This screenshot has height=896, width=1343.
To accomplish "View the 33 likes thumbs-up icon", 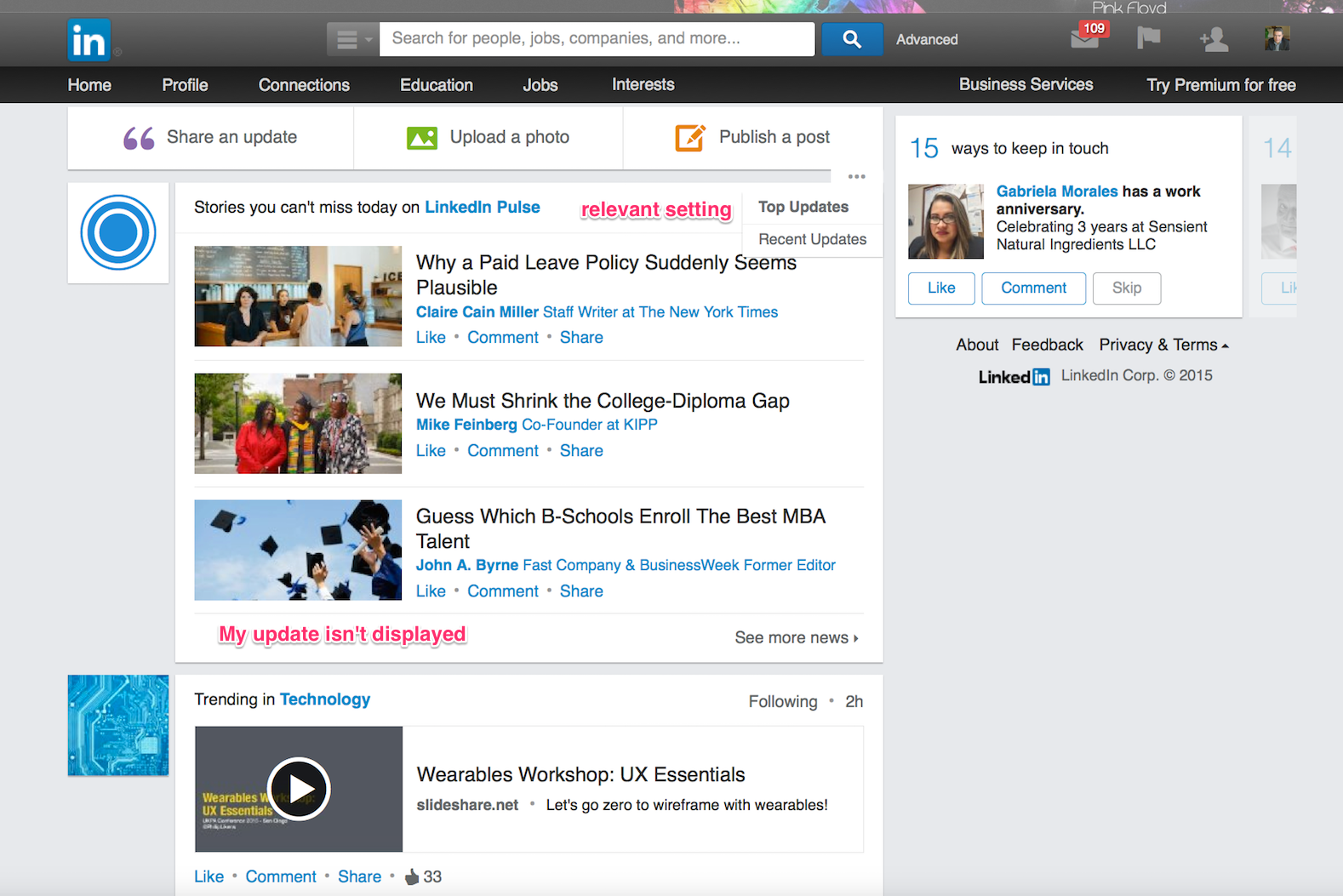I will 412,876.
